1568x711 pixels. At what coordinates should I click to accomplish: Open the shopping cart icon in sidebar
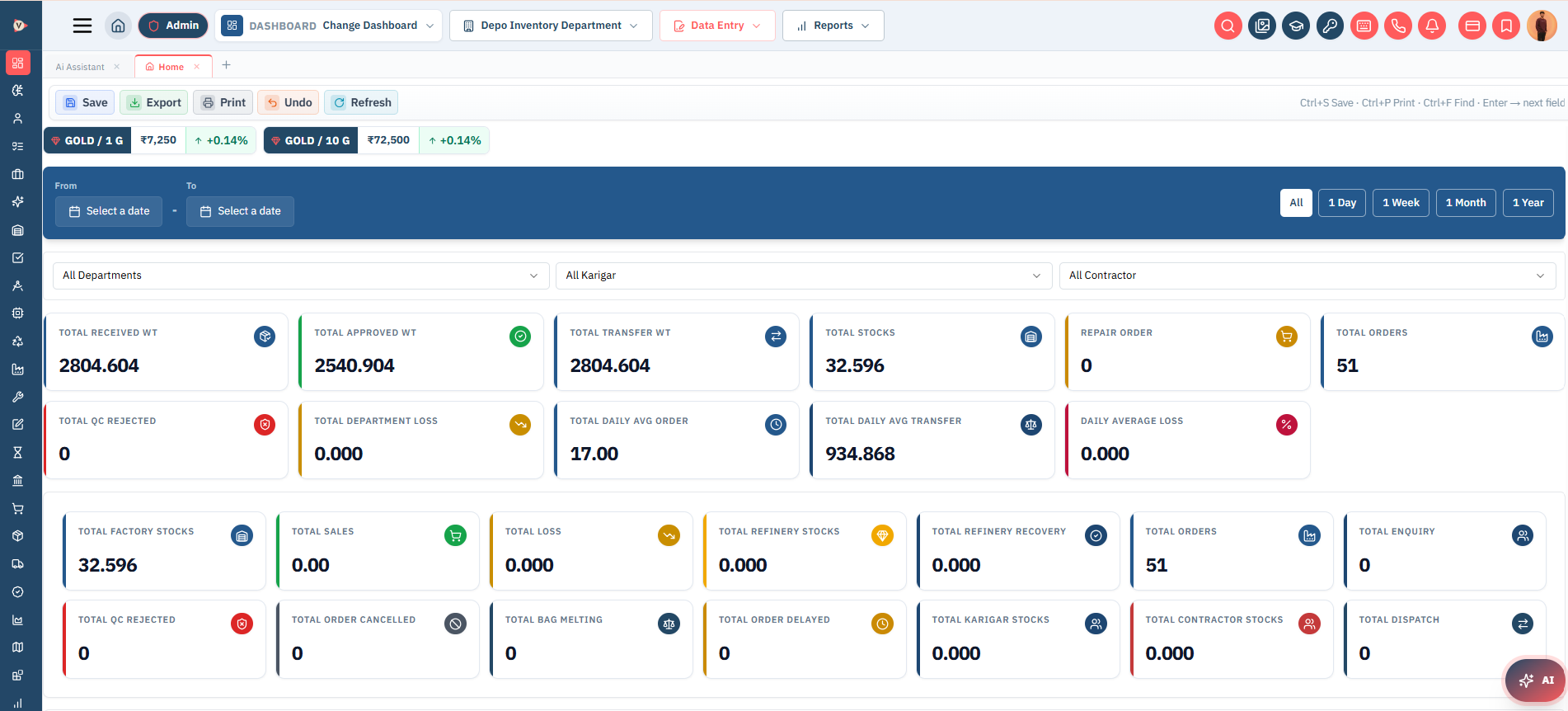click(17, 508)
